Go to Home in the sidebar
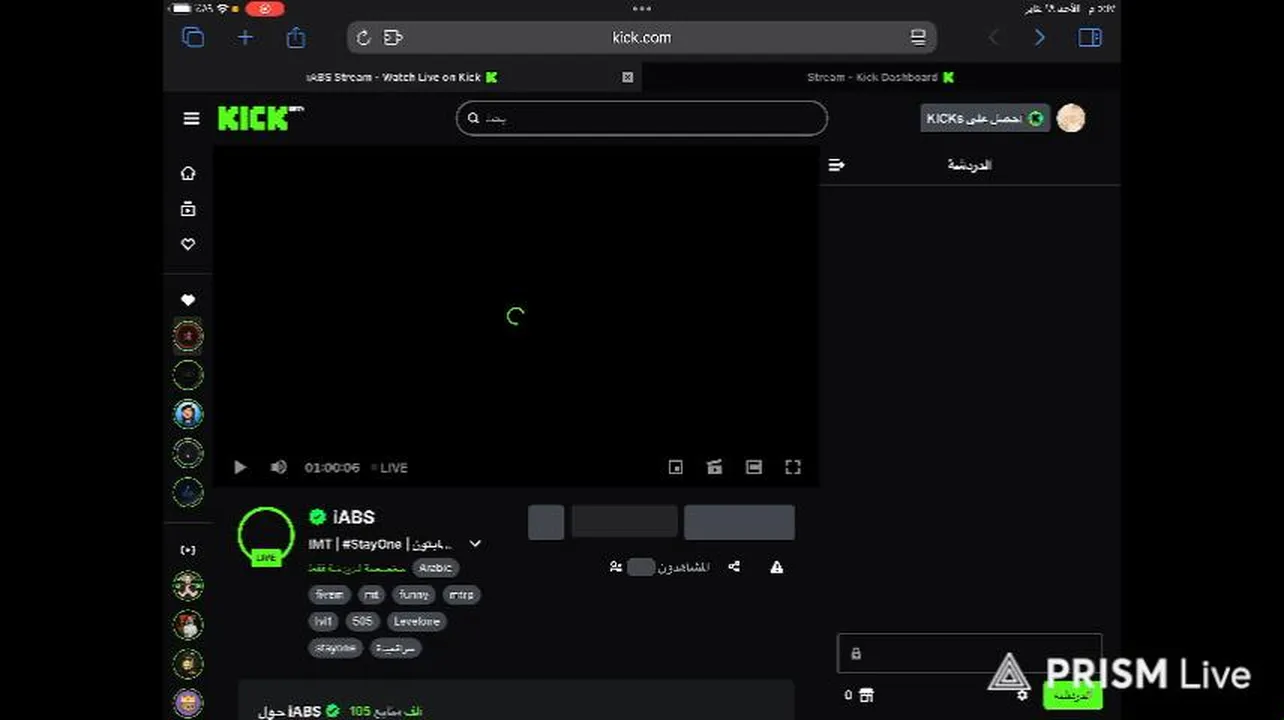The width and height of the screenshot is (1284, 720). click(188, 173)
